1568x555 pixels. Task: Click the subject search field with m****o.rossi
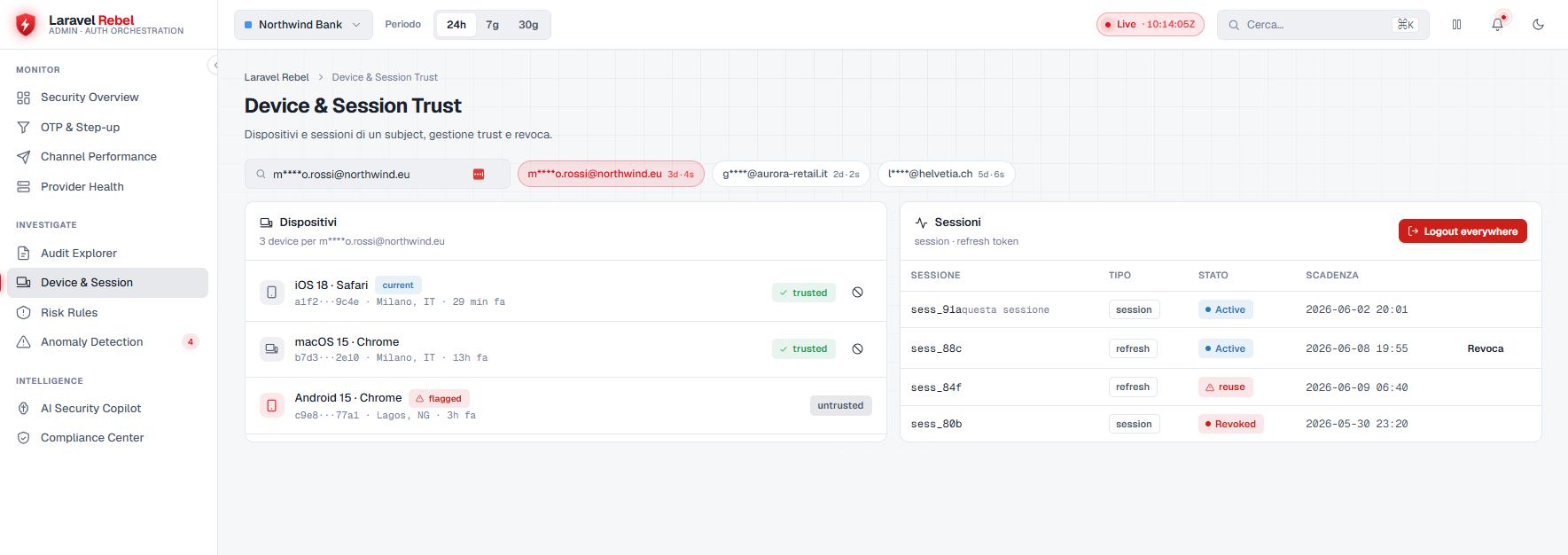(377, 175)
